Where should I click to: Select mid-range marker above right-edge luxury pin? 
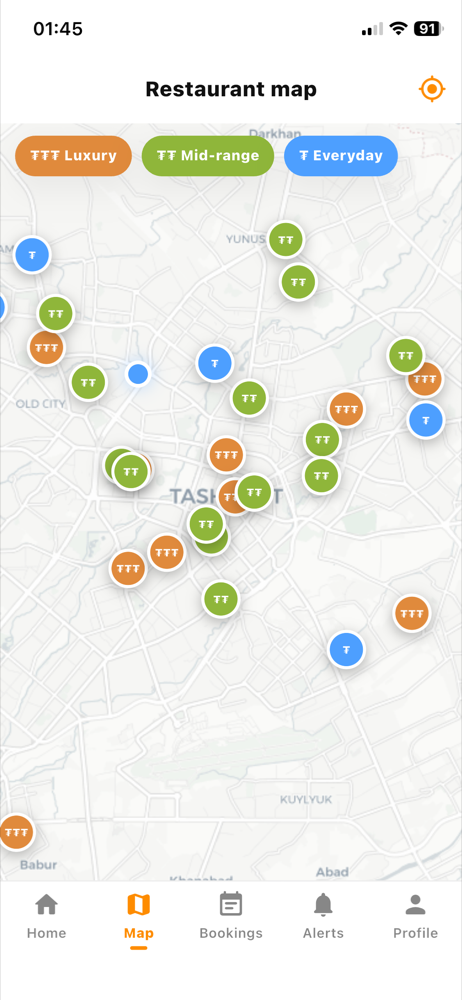[406, 356]
